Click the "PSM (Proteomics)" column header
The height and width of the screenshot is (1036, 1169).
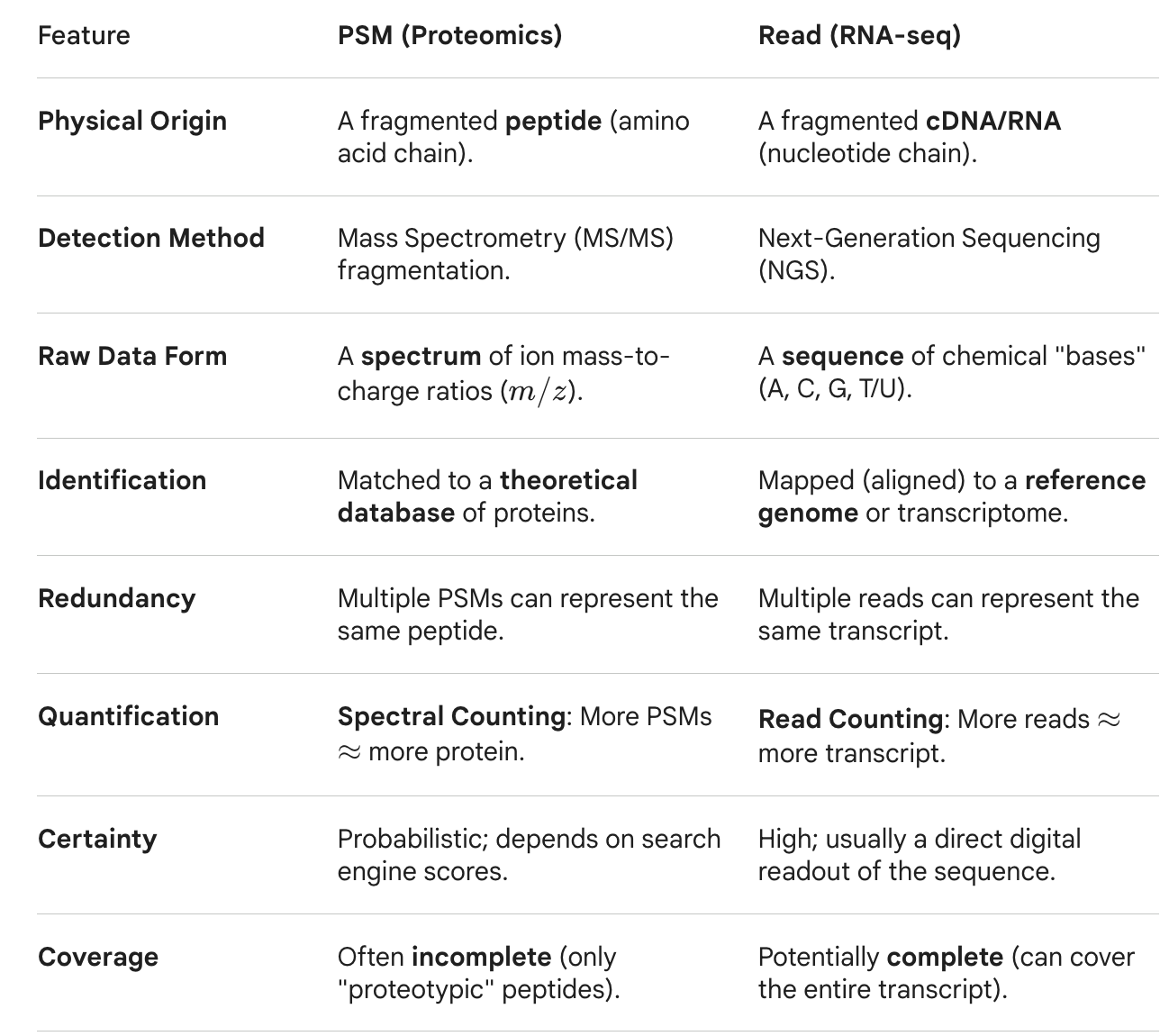449,35
